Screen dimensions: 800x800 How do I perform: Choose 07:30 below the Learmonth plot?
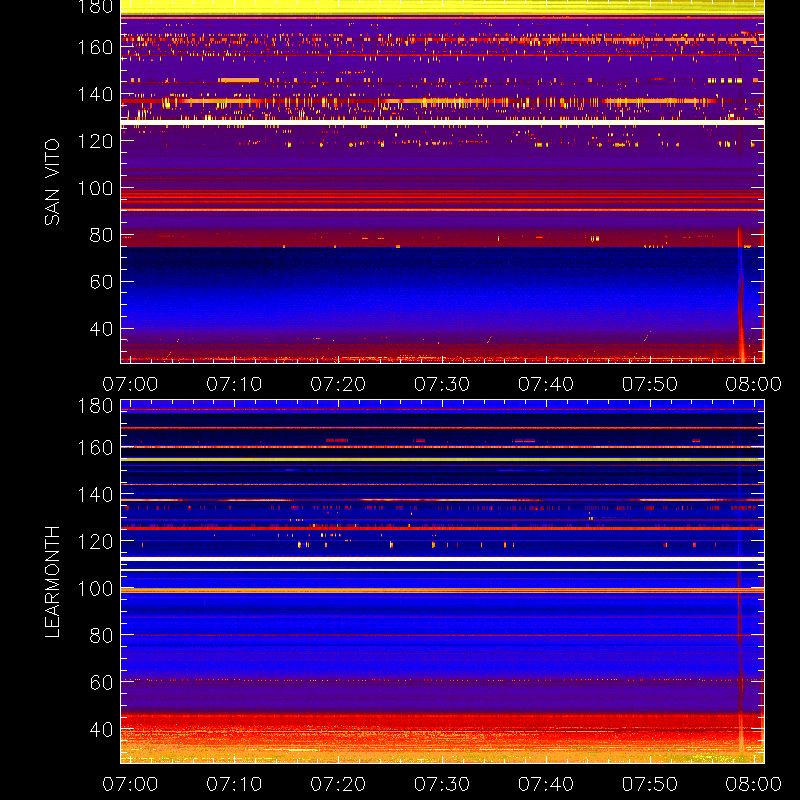point(442,784)
